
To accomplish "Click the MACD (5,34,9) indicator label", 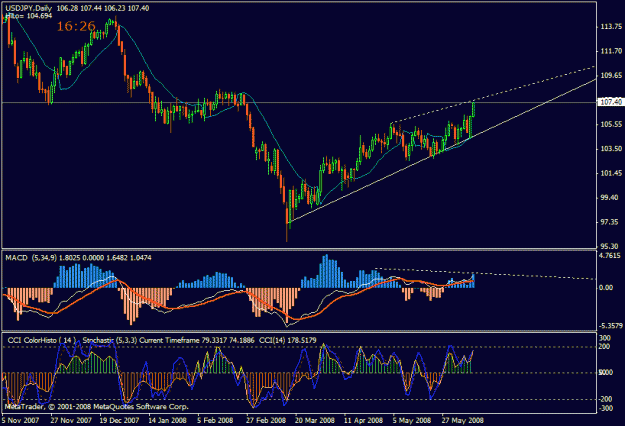I will [x=31, y=258].
